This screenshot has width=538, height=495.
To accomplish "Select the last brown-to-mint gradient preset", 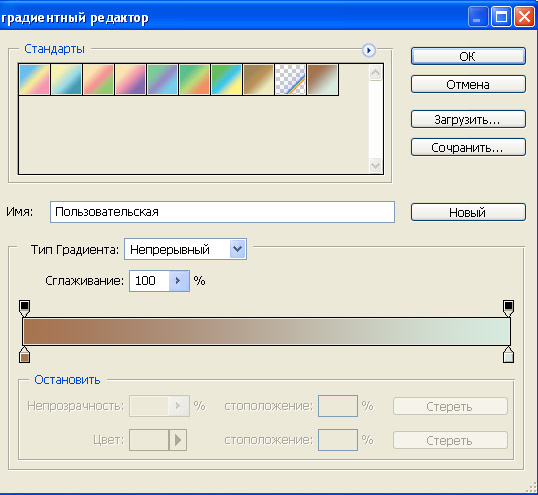I will tap(323, 80).
